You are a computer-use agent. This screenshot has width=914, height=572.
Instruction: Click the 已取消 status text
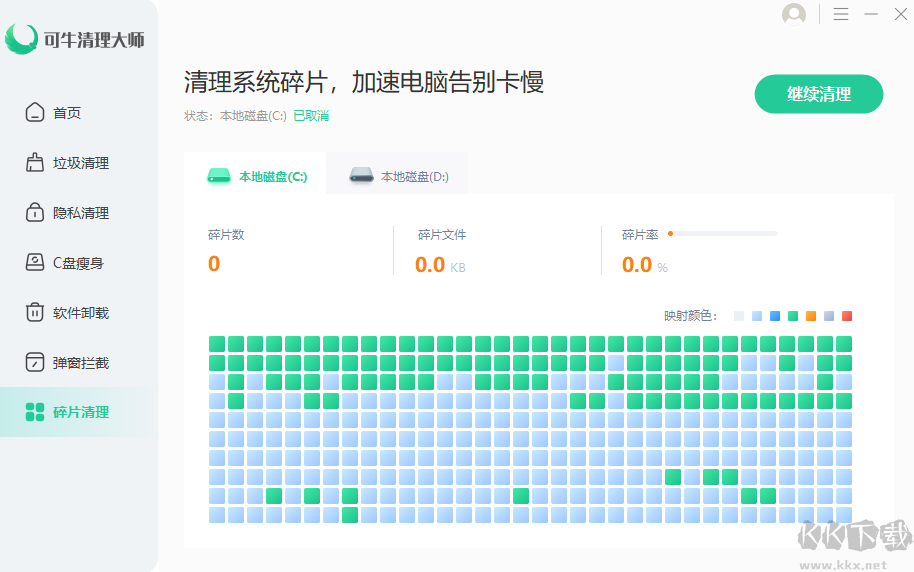[x=311, y=115]
